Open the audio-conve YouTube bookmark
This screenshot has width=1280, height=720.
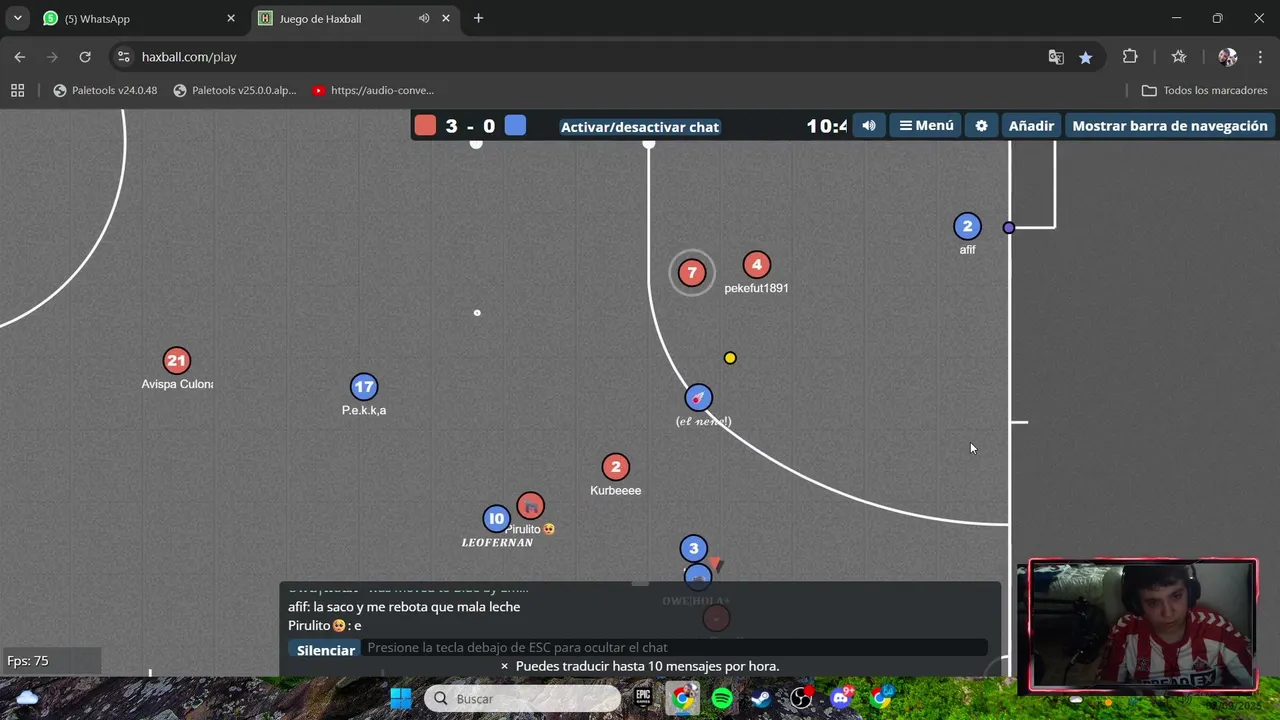click(373, 90)
